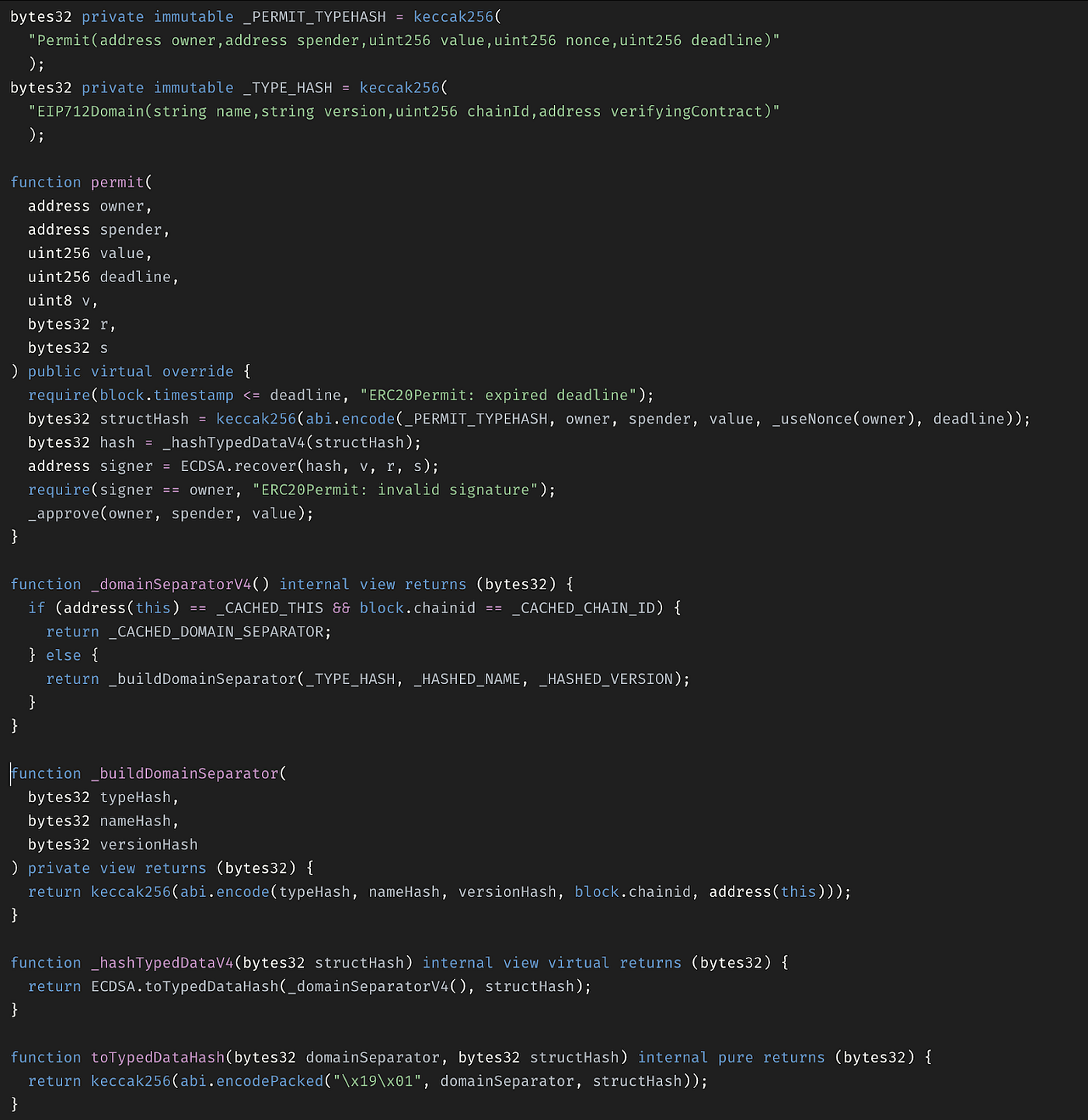
Task: Click the "ERC20Permit: invalid signature" string
Action: coord(396,490)
